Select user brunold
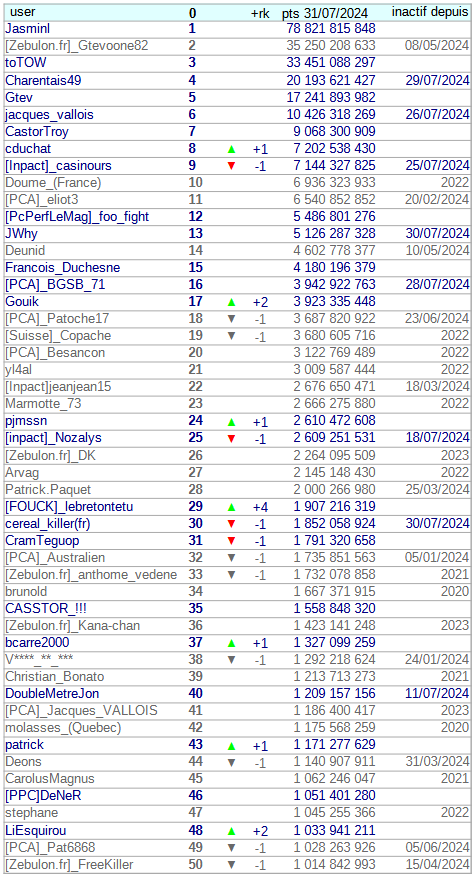475x877 pixels. (x=26, y=592)
